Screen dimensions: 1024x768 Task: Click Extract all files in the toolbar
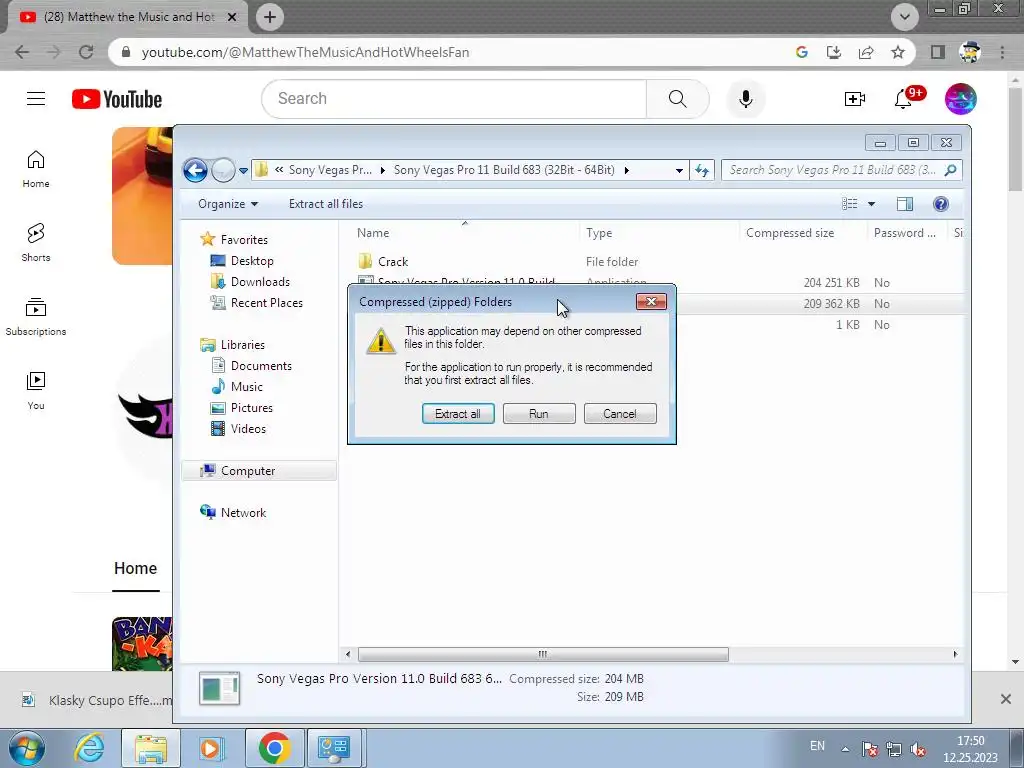[x=326, y=204]
